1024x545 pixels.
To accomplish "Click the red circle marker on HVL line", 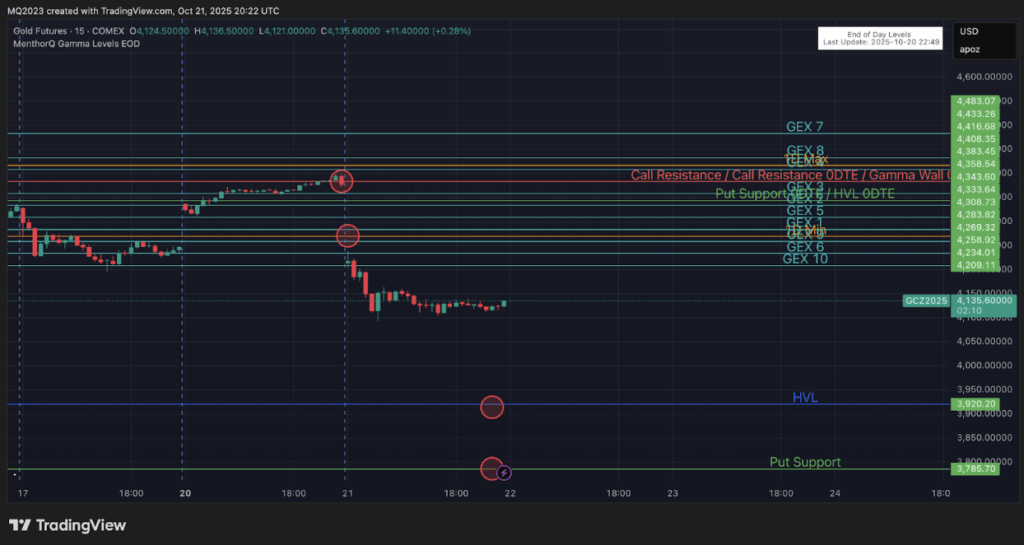I will pos(491,407).
